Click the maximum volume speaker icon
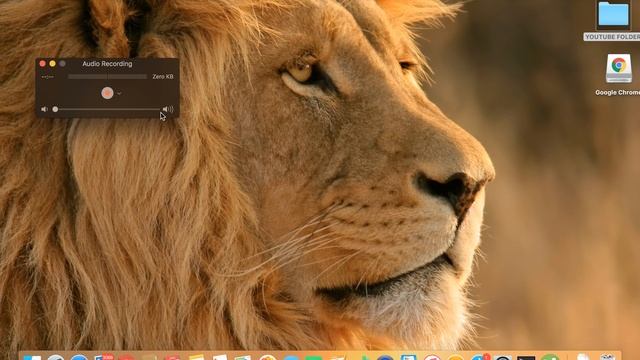 tap(168, 109)
